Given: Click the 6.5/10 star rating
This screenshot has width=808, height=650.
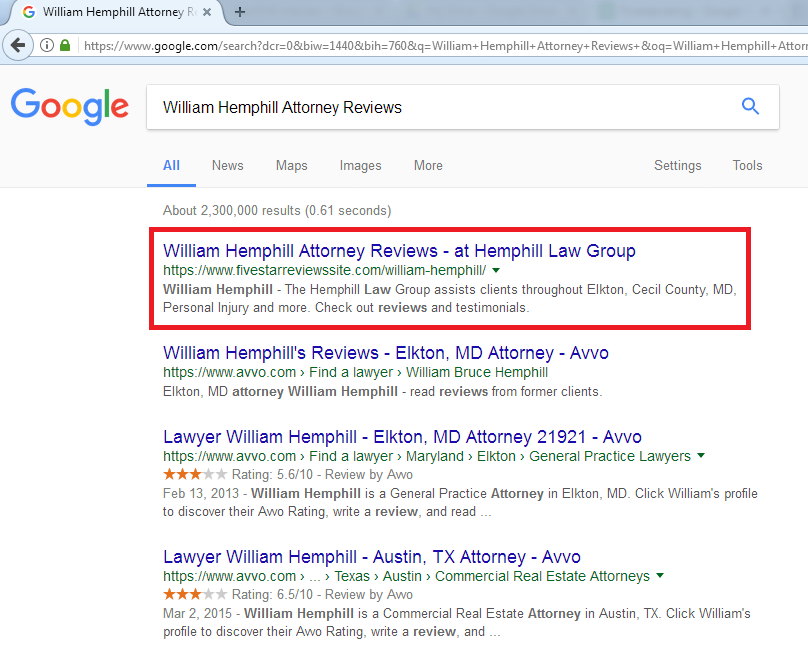Looking at the screenshot, I should click(x=195, y=594).
